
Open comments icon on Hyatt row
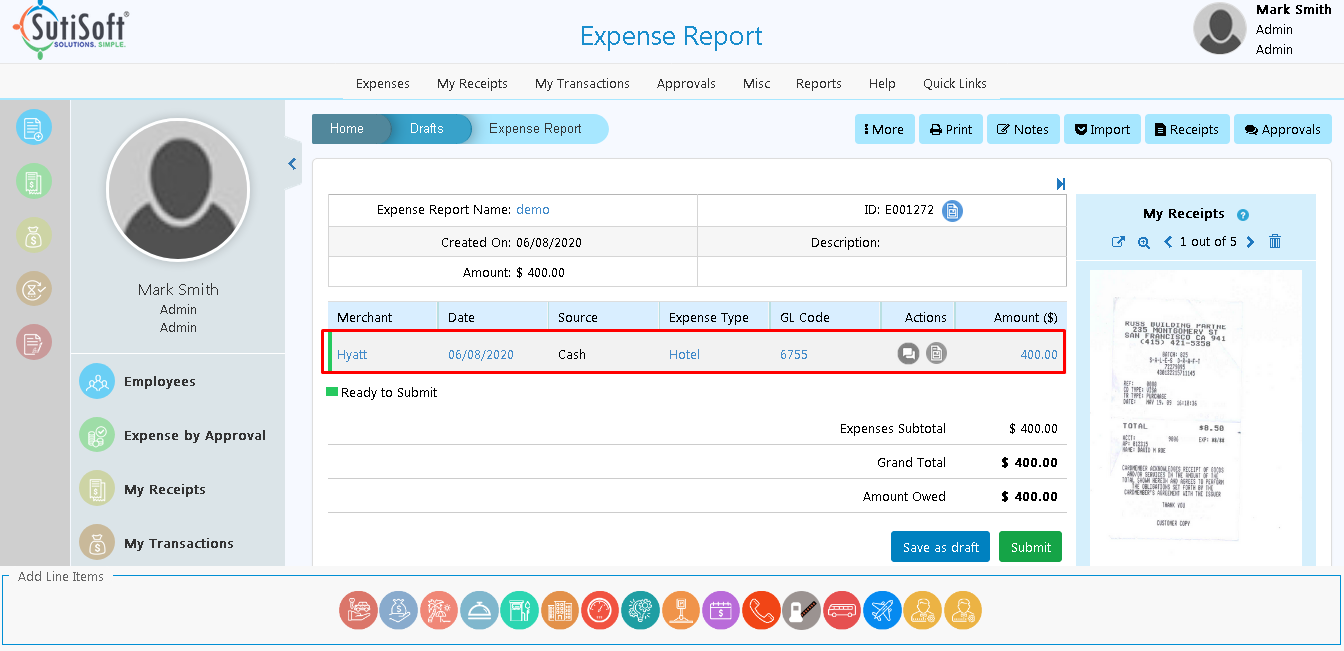click(908, 353)
